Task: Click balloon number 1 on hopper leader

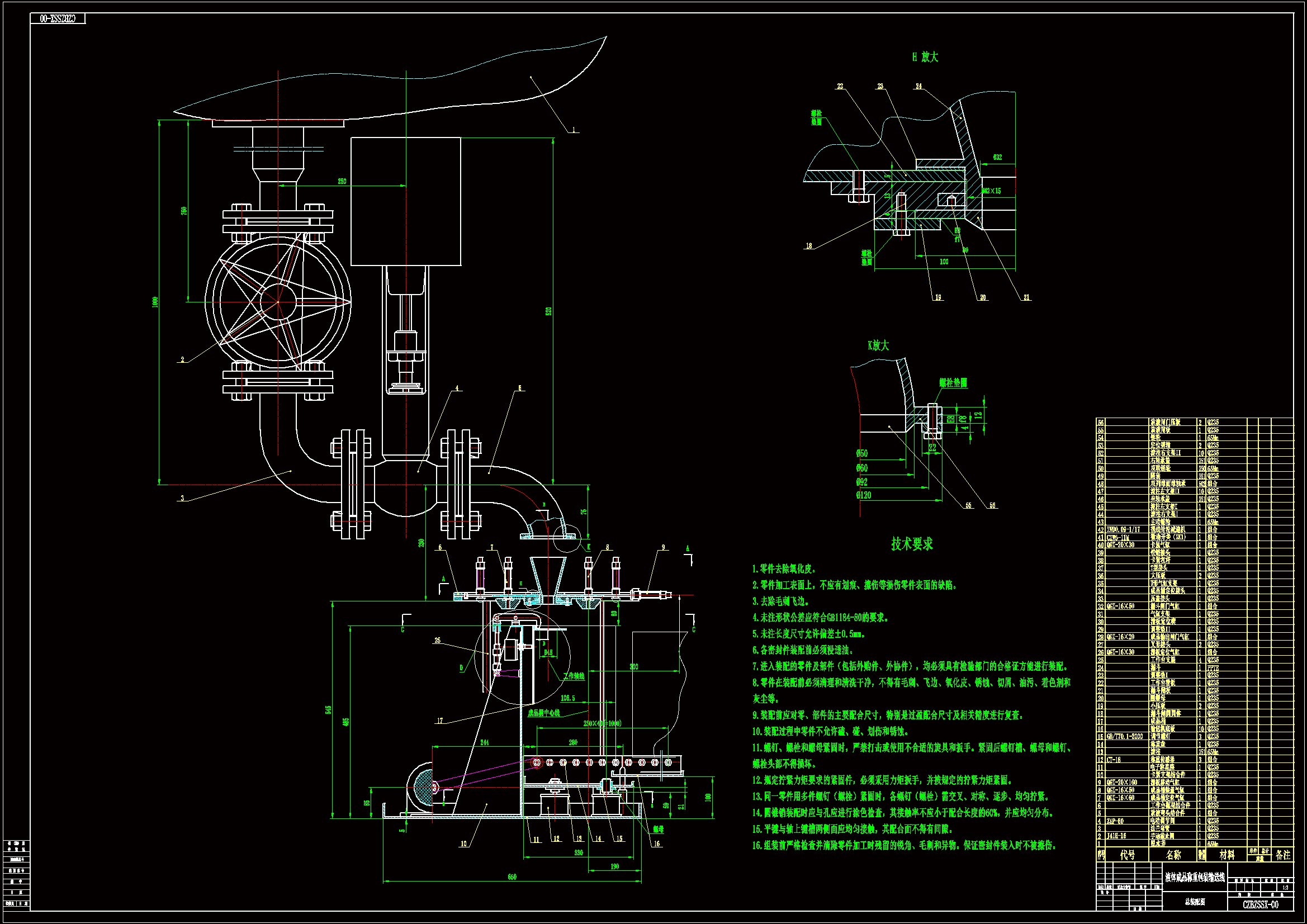Action: coord(574,130)
